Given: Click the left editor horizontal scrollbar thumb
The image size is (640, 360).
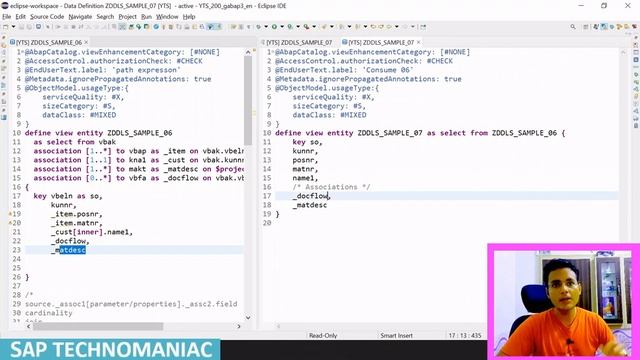Looking at the screenshot, I should [98, 326].
